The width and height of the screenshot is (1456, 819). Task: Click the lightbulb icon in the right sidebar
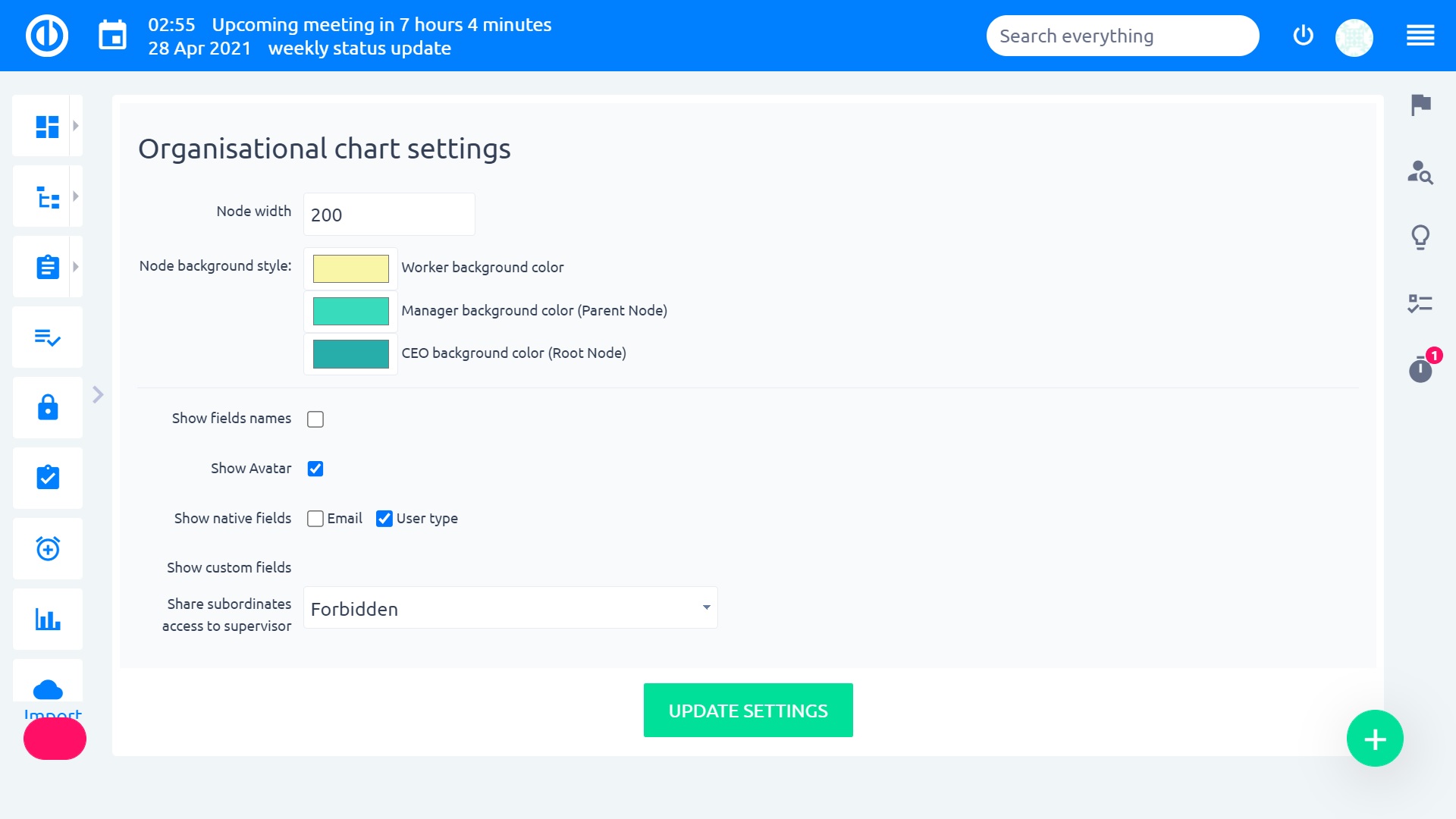tap(1420, 237)
